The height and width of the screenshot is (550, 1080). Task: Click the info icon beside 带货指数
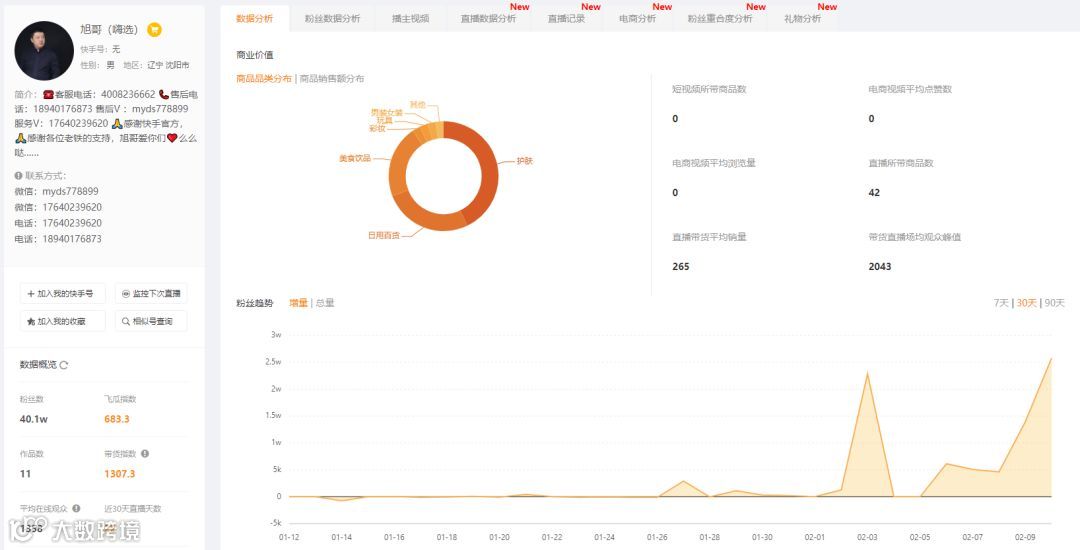(x=145, y=454)
